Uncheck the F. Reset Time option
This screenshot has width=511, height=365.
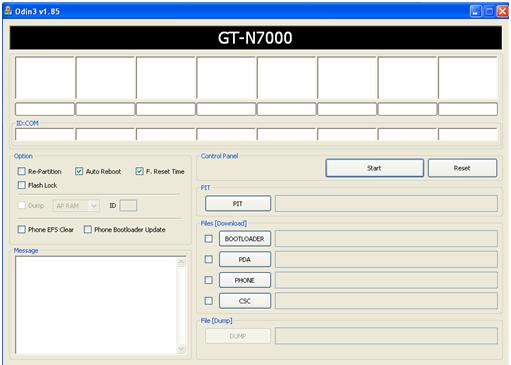coord(139,171)
